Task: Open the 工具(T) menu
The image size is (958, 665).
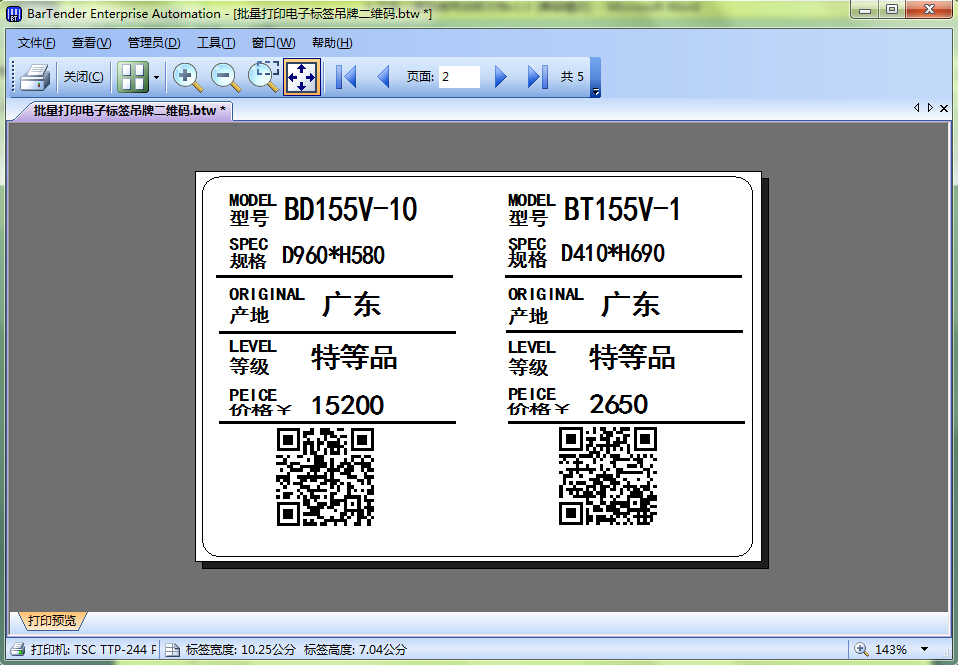Action: [x=216, y=43]
